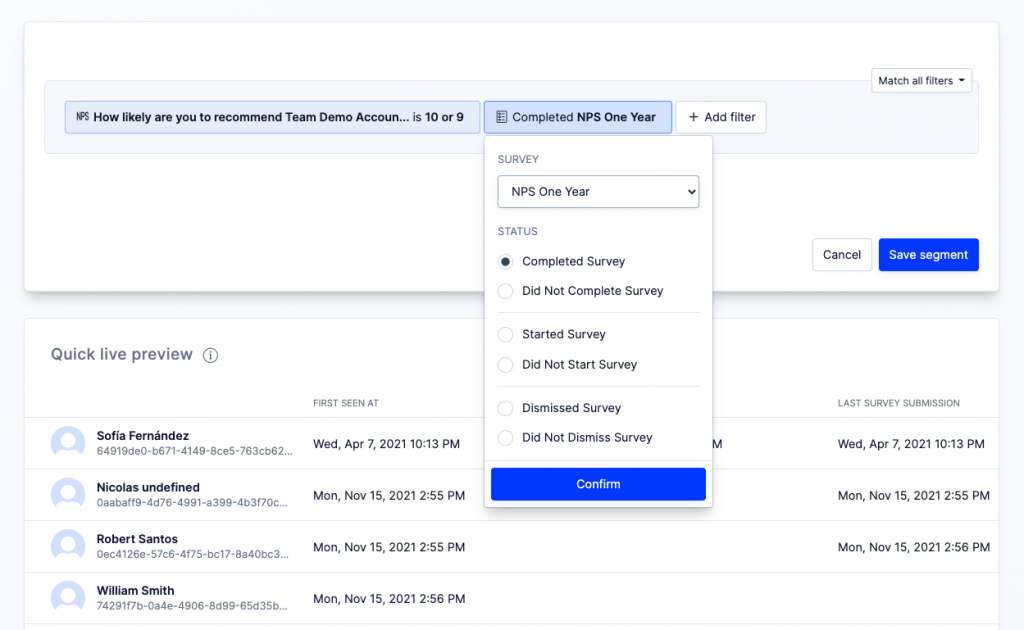This screenshot has width=1024, height=630.
Task: Click the Quick live preview heading
Action: (122, 354)
